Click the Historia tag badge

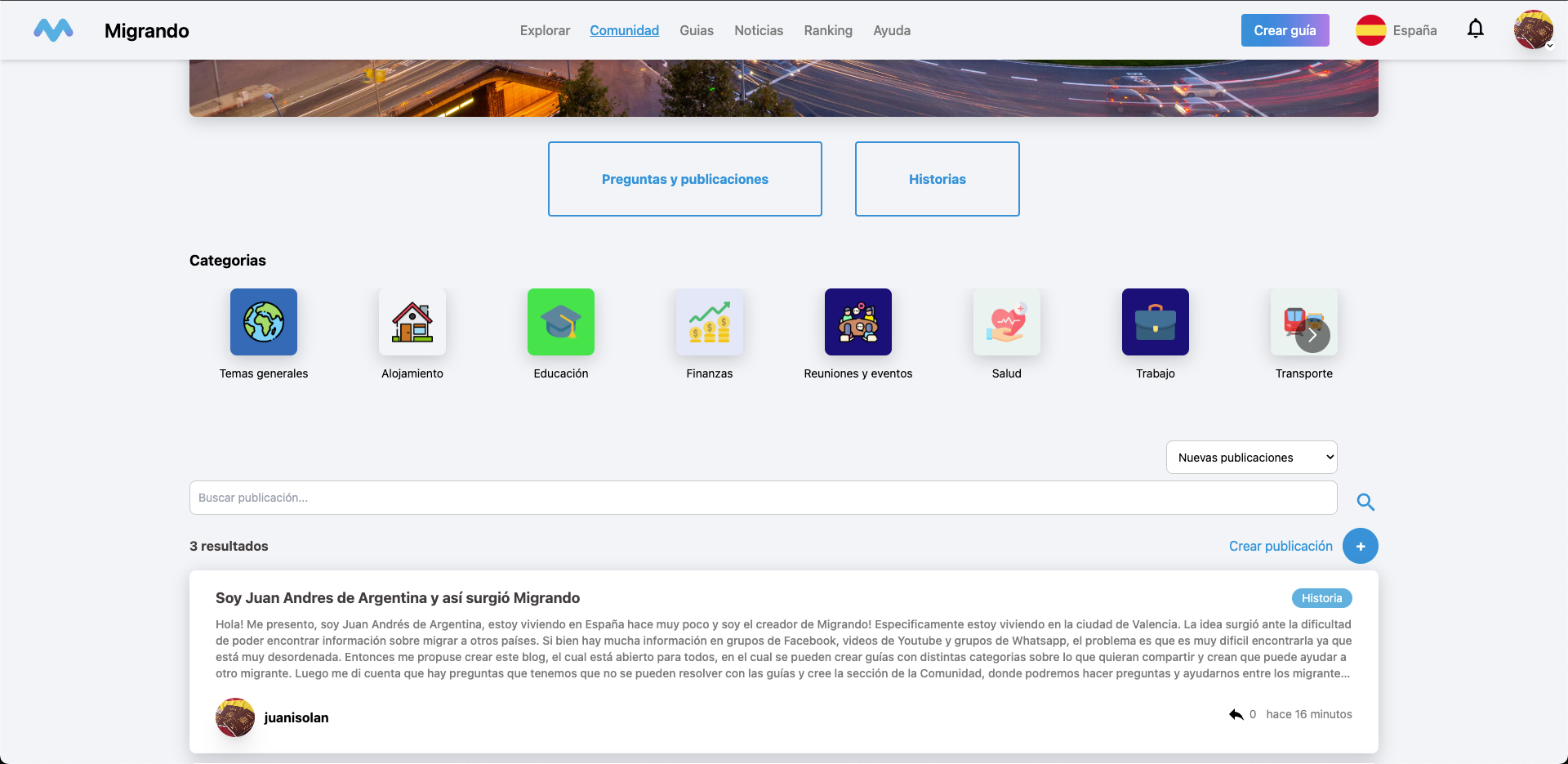1322,598
